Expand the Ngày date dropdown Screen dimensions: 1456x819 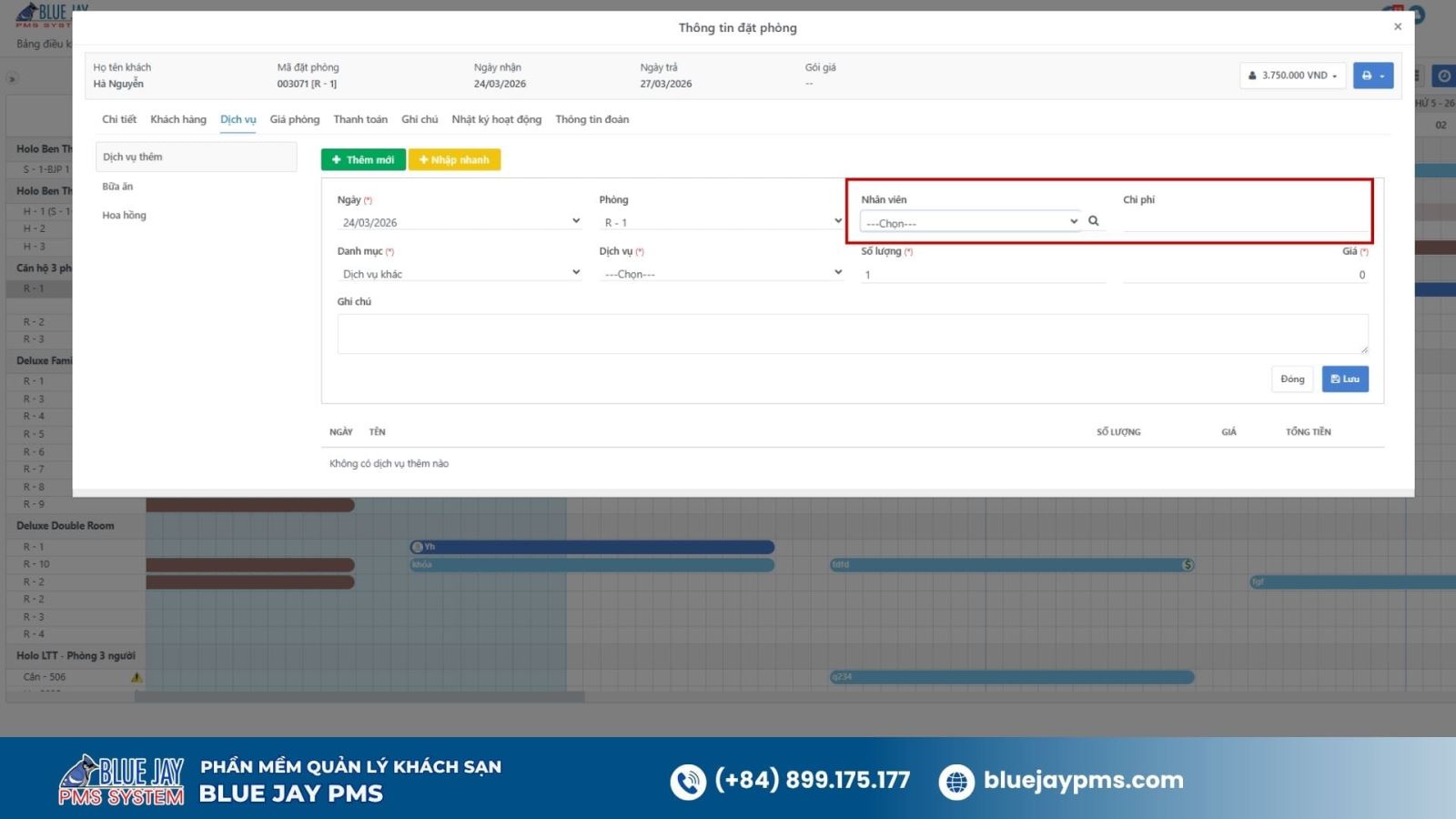460,222
